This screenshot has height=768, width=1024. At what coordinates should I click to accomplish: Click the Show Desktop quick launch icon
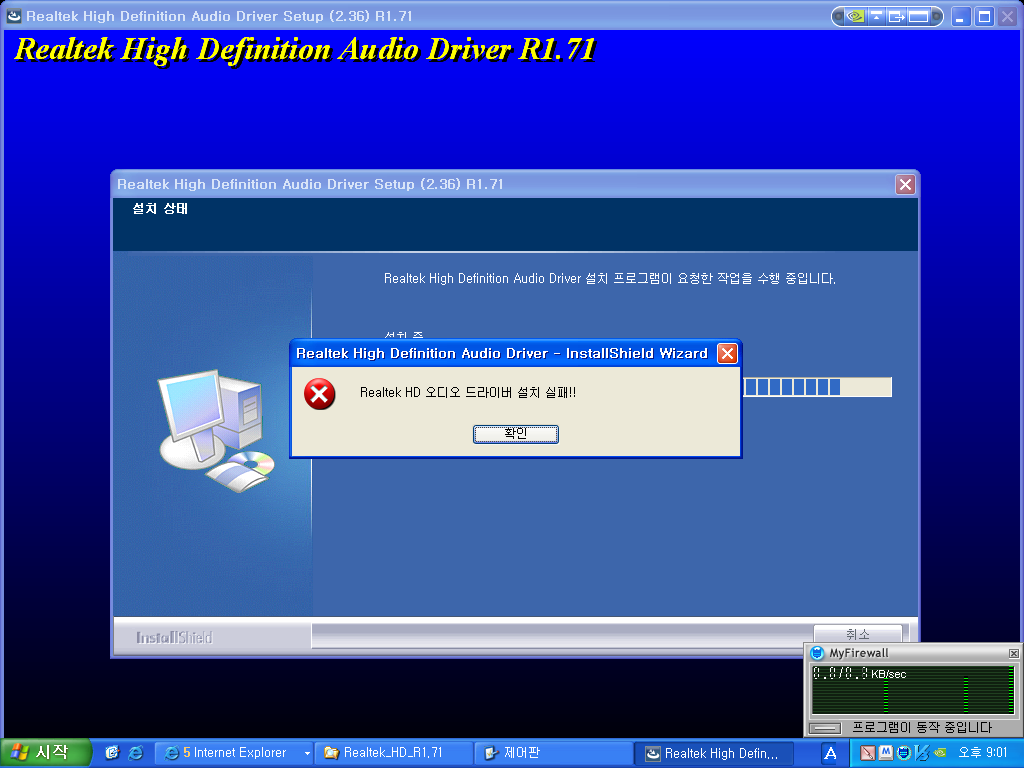(112, 753)
